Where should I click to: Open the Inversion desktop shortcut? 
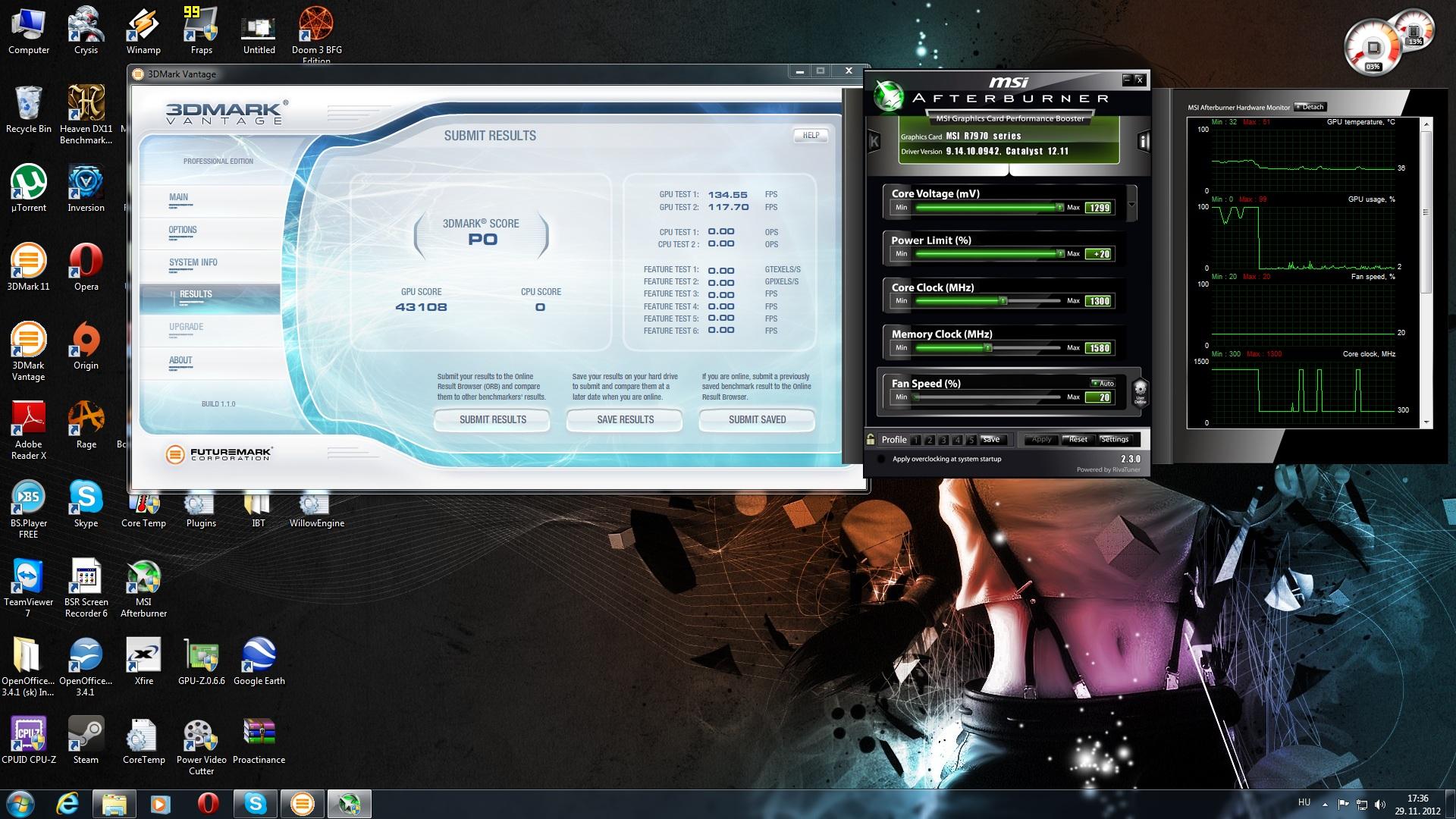pyautogui.click(x=86, y=189)
